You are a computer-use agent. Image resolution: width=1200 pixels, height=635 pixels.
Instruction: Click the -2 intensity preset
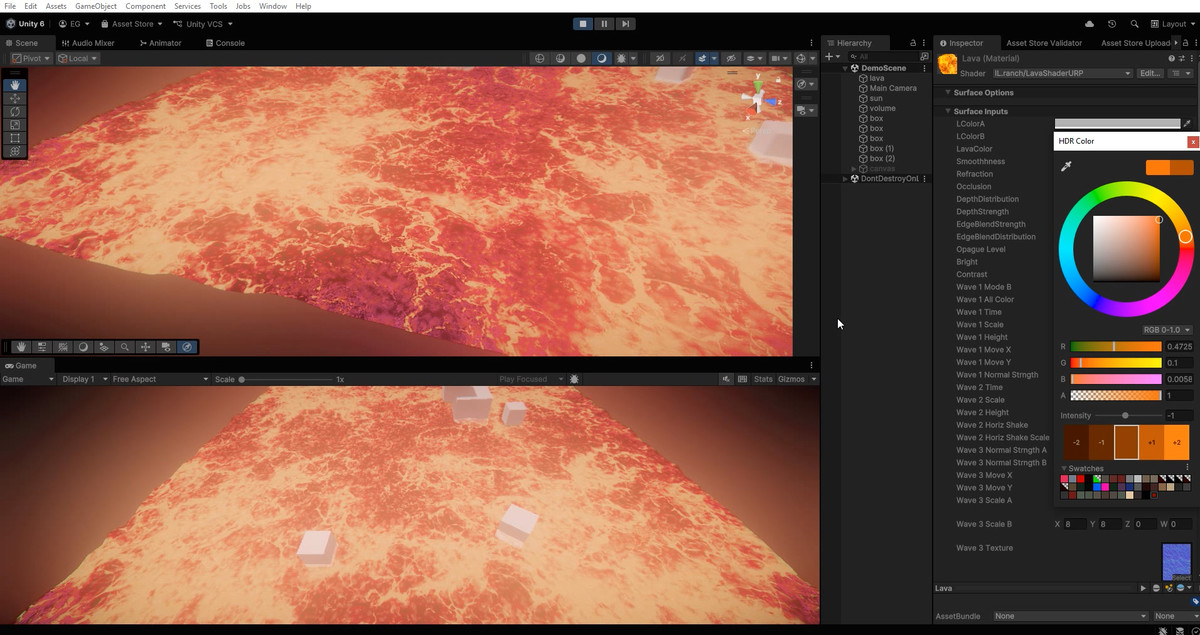(1076, 442)
